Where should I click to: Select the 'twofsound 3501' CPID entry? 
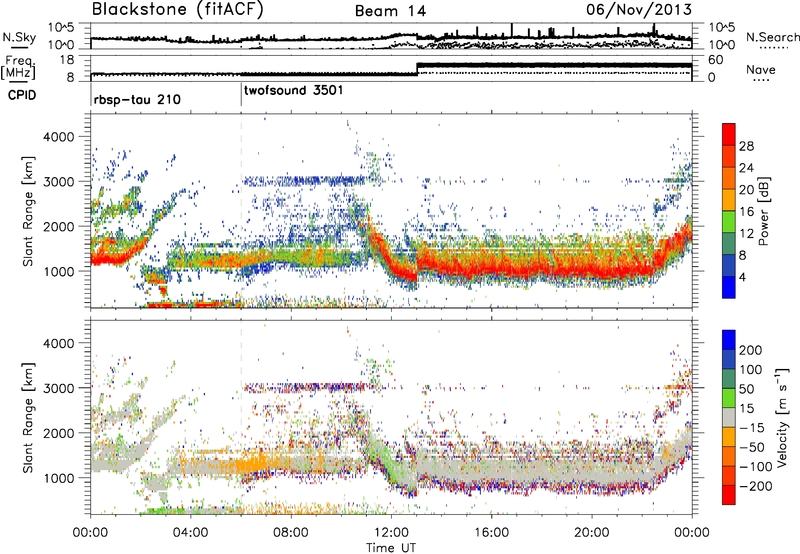coord(293,91)
